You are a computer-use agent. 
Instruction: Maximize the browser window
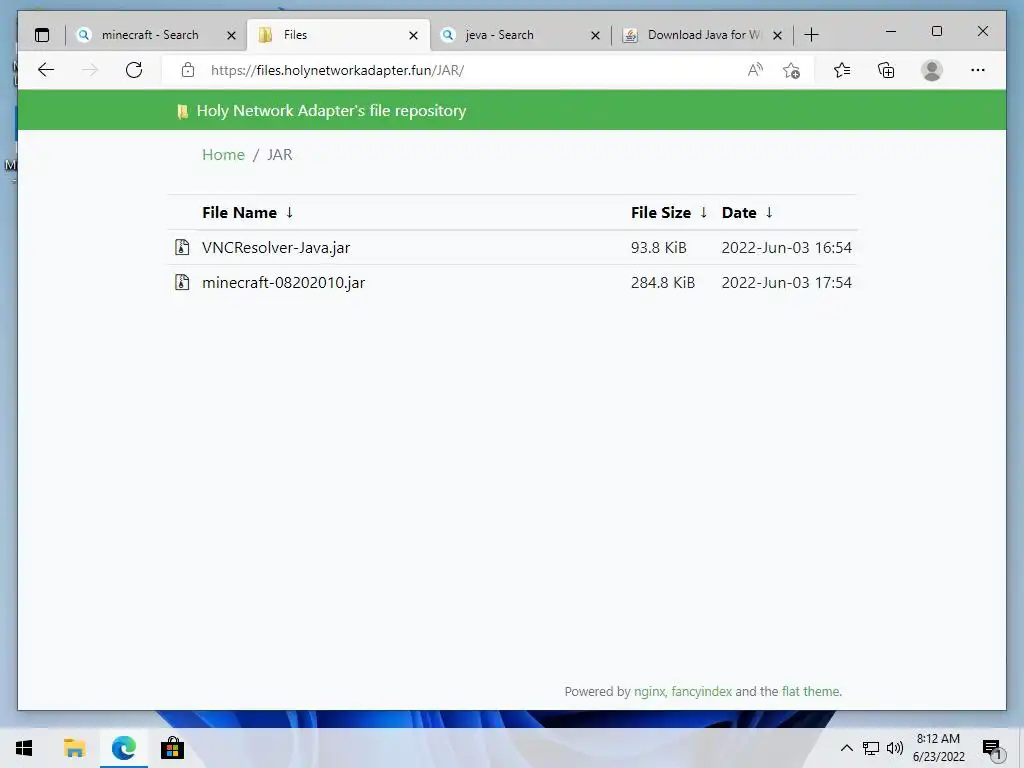click(x=936, y=31)
